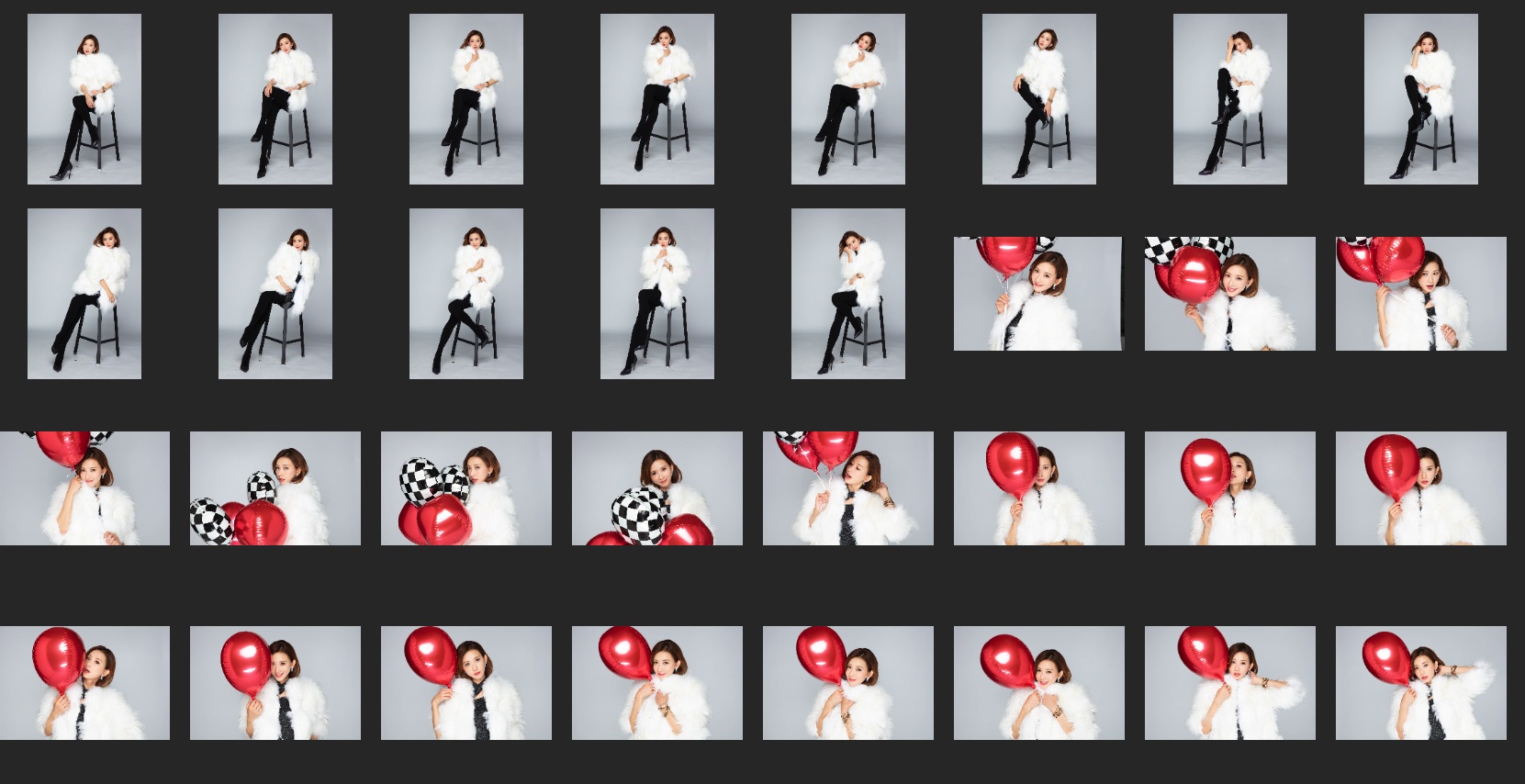Select third-row photo with large checkered balloons
1525x784 pixels.
(x=465, y=488)
